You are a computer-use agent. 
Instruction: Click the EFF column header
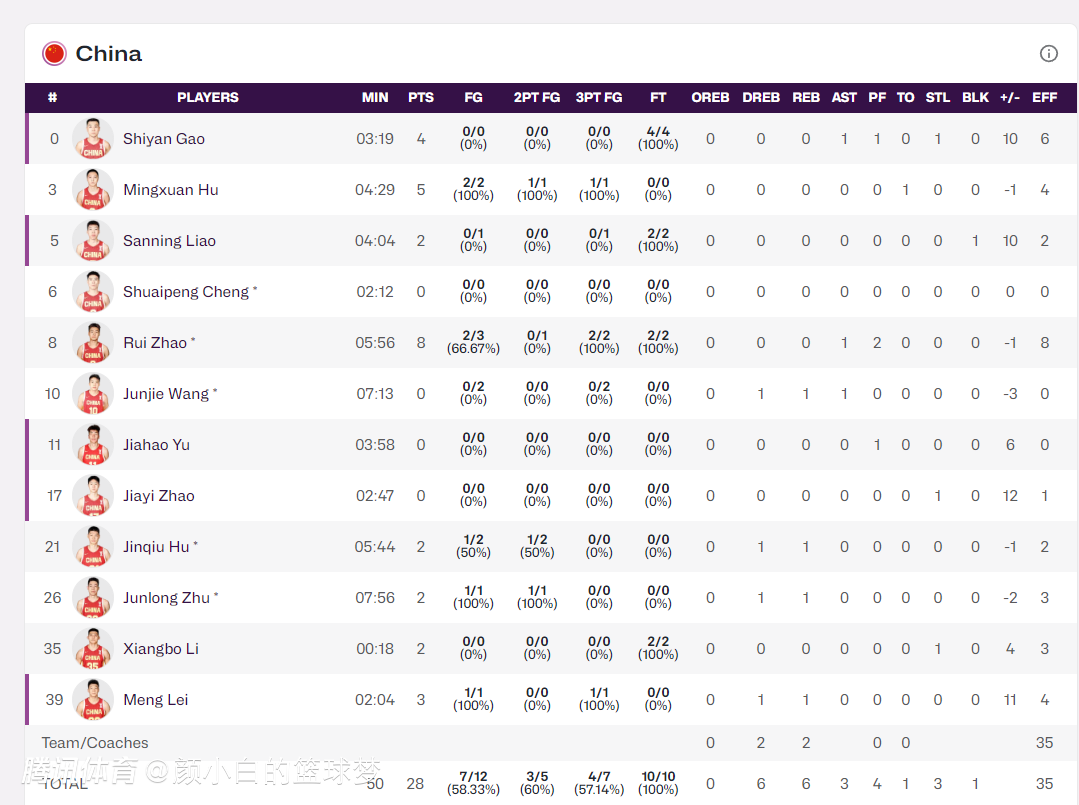click(x=1044, y=97)
